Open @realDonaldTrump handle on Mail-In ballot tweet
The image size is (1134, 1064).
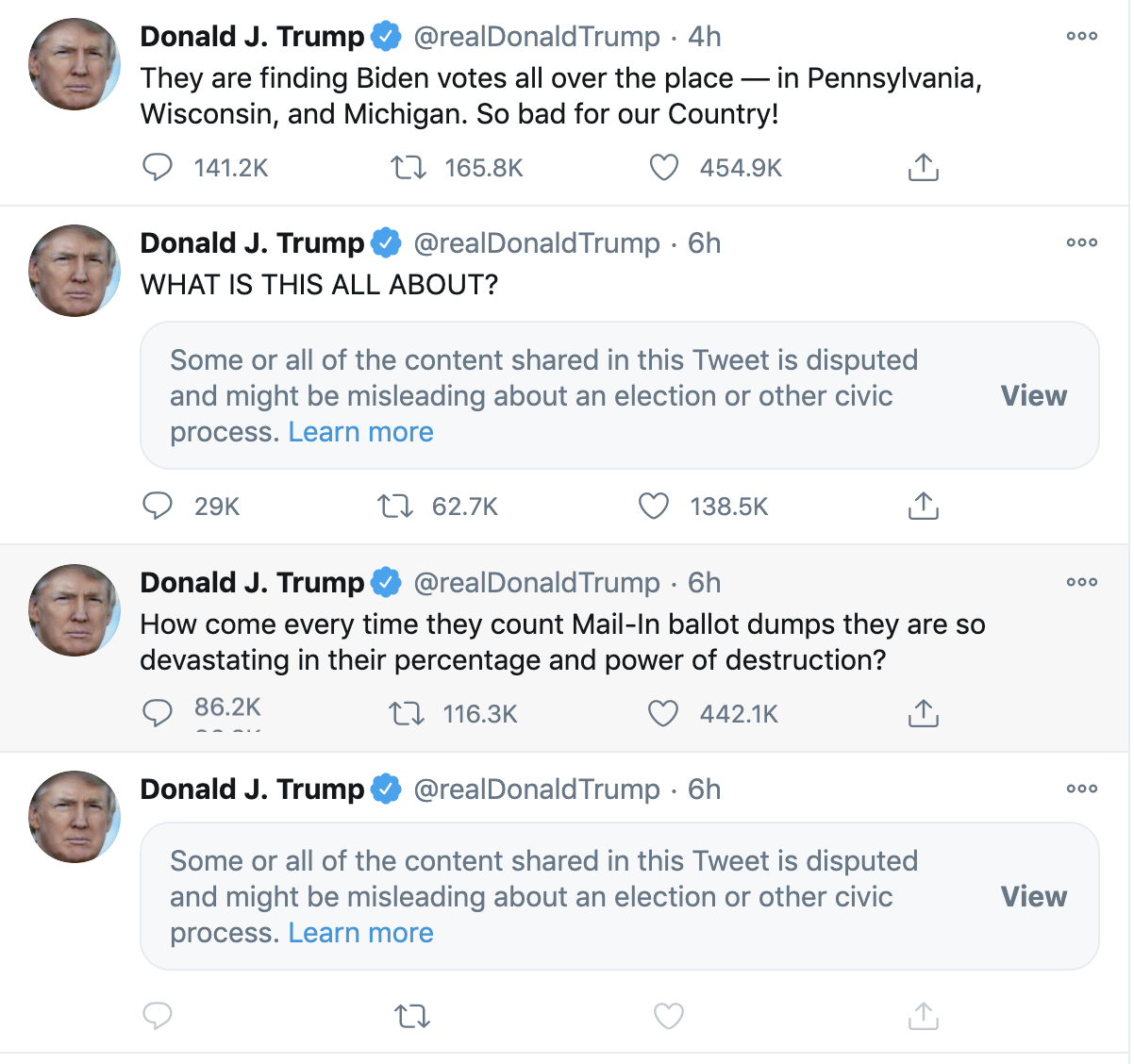point(537,583)
